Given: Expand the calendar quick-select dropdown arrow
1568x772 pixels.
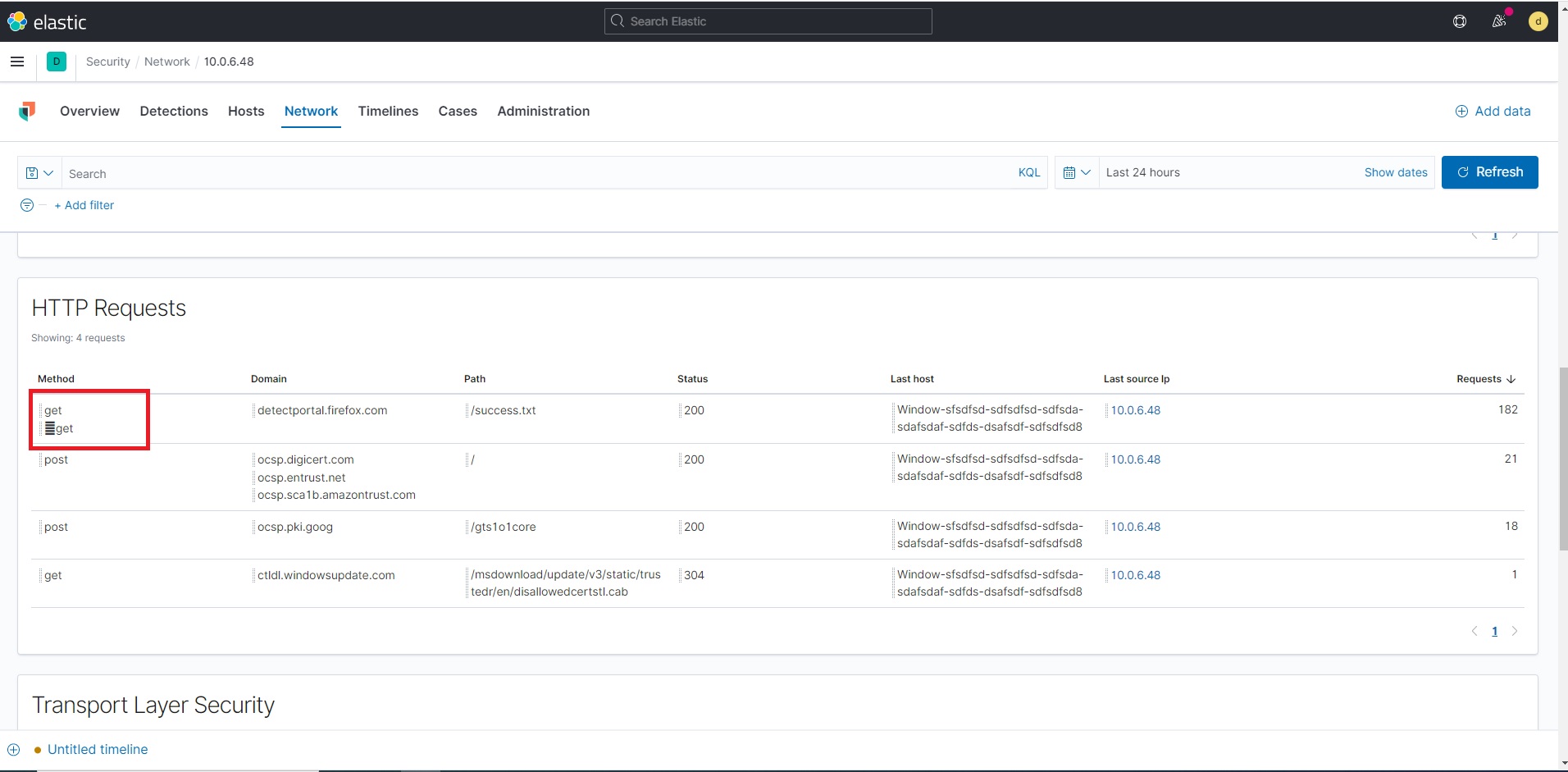Looking at the screenshot, I should 1086,172.
